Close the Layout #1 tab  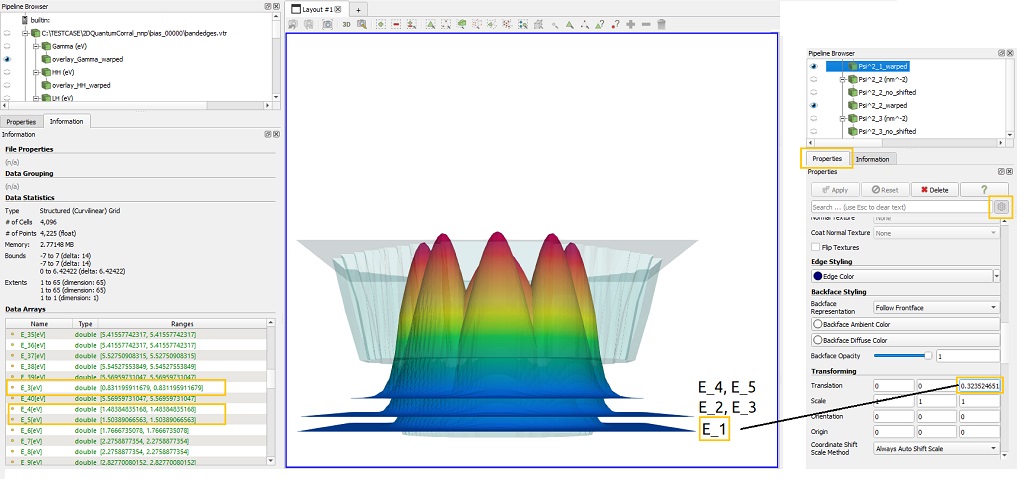tap(340, 9)
